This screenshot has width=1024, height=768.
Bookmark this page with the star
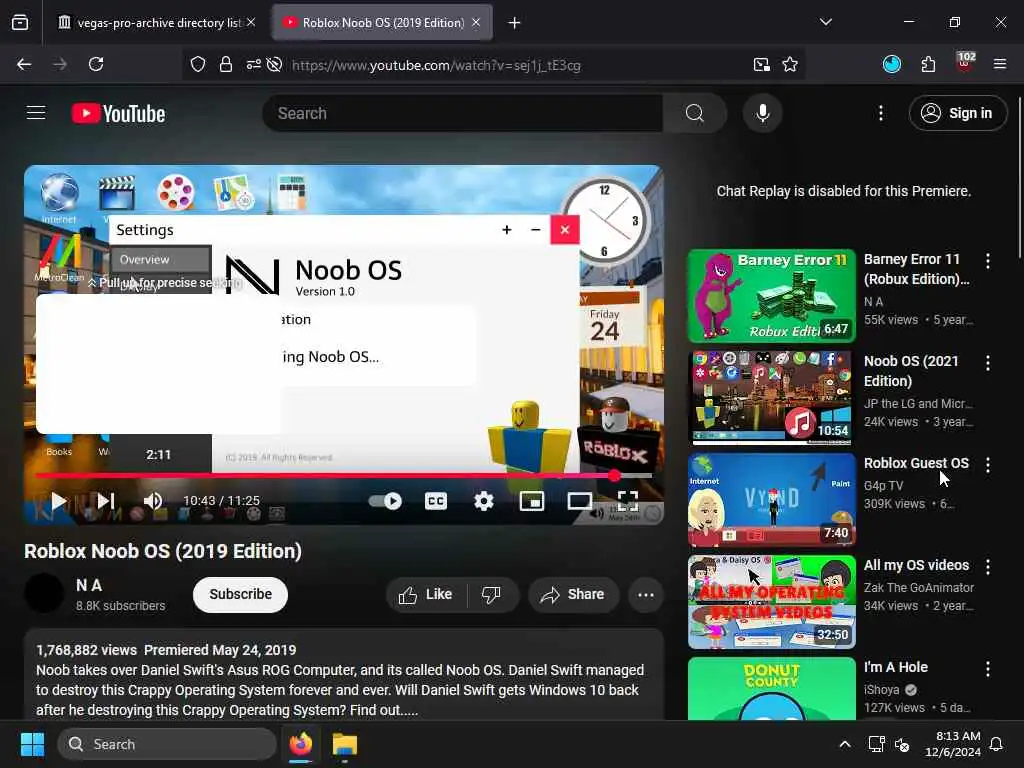[x=790, y=64]
